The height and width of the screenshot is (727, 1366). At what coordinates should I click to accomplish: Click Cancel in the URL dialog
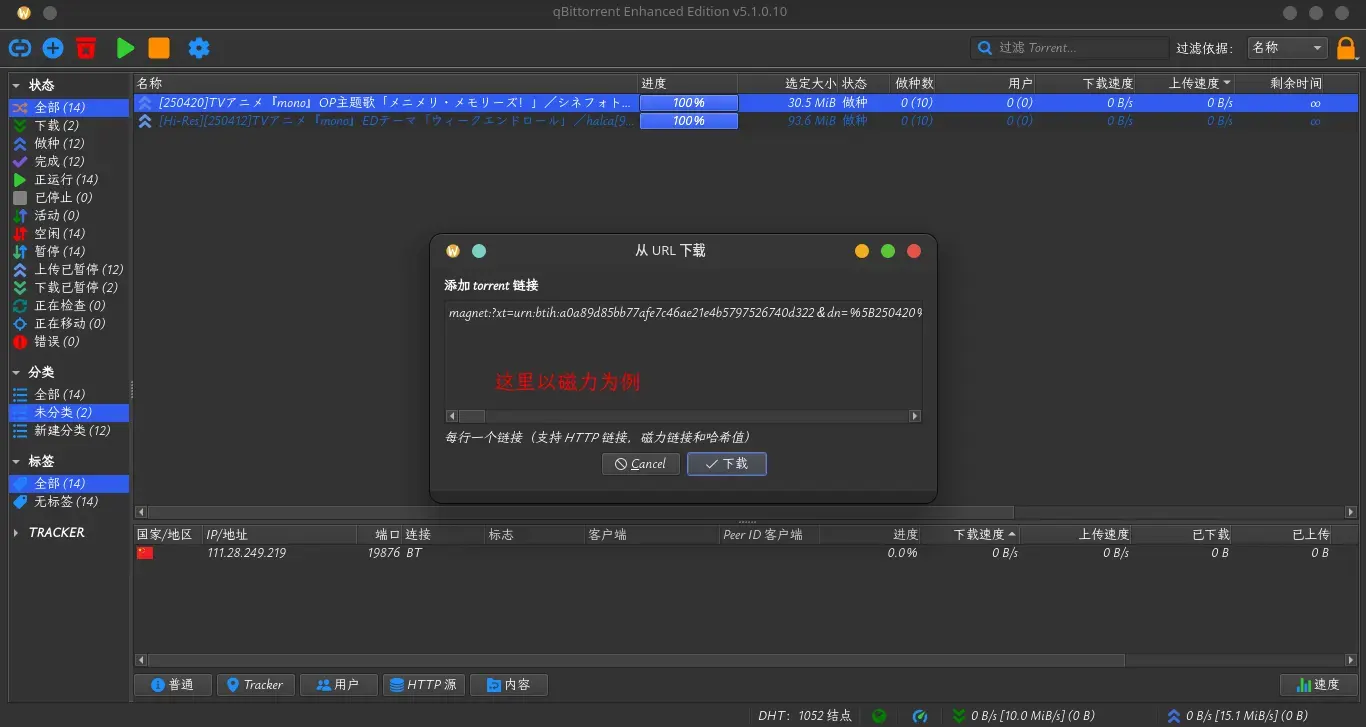(x=640, y=464)
